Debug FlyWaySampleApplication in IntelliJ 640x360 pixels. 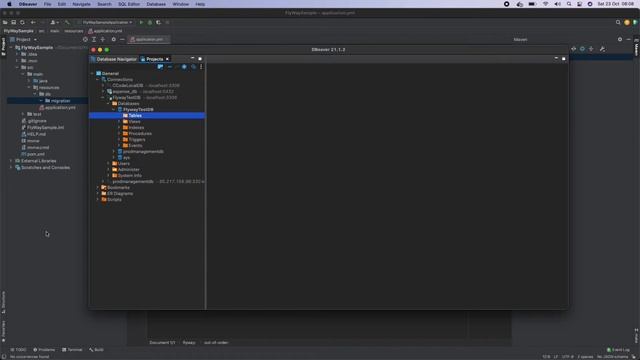point(150,22)
